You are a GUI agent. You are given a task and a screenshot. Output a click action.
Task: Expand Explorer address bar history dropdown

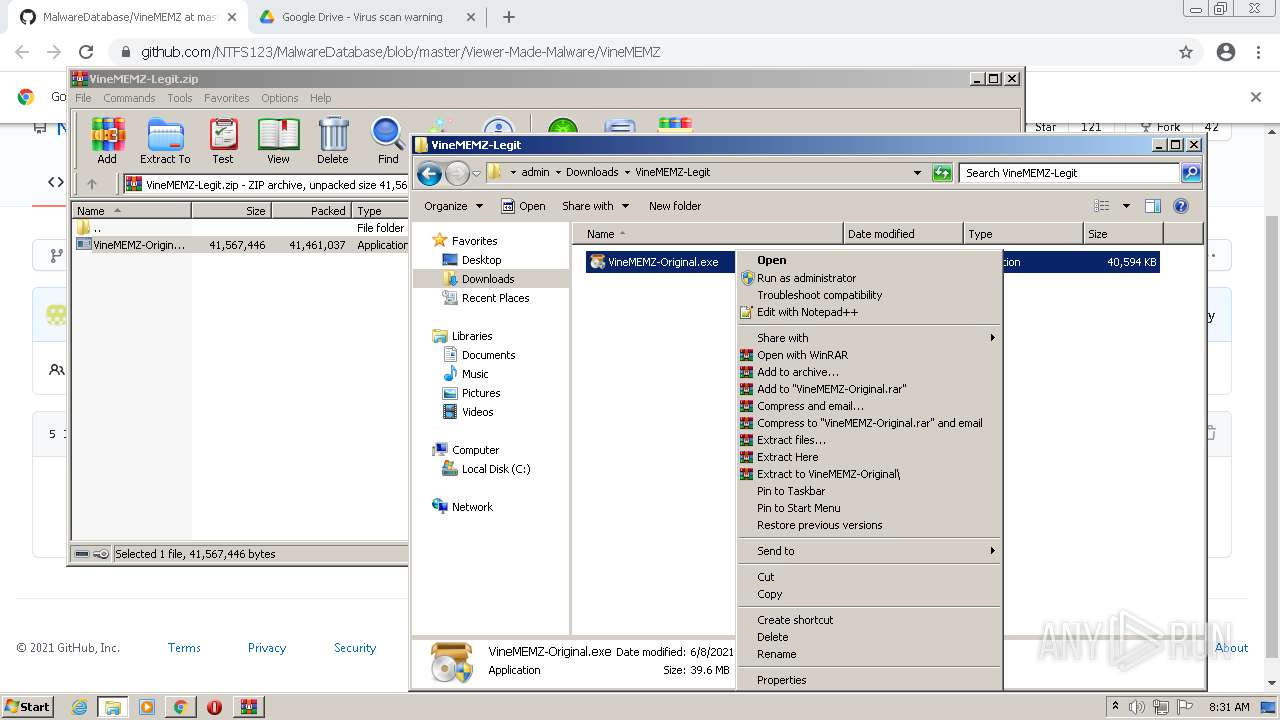tap(917, 173)
